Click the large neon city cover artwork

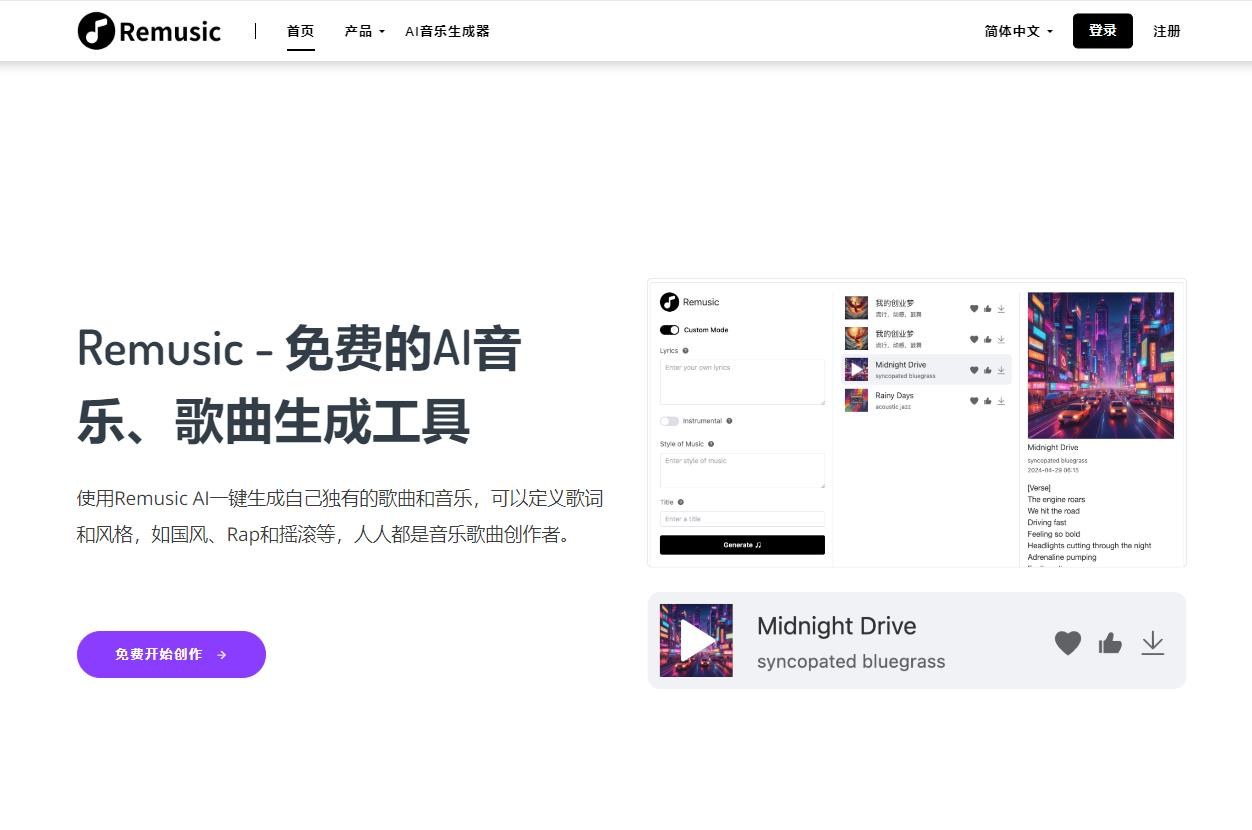(x=1101, y=365)
